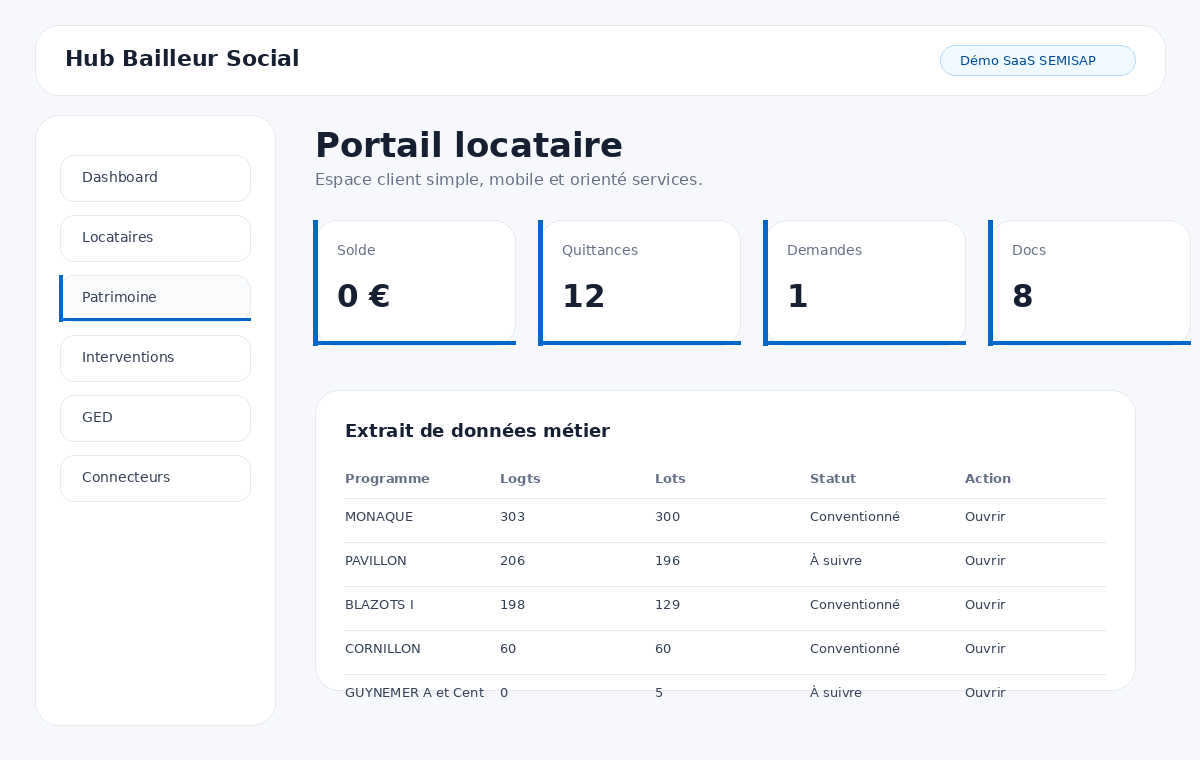Click the Logts column header

tap(520, 479)
